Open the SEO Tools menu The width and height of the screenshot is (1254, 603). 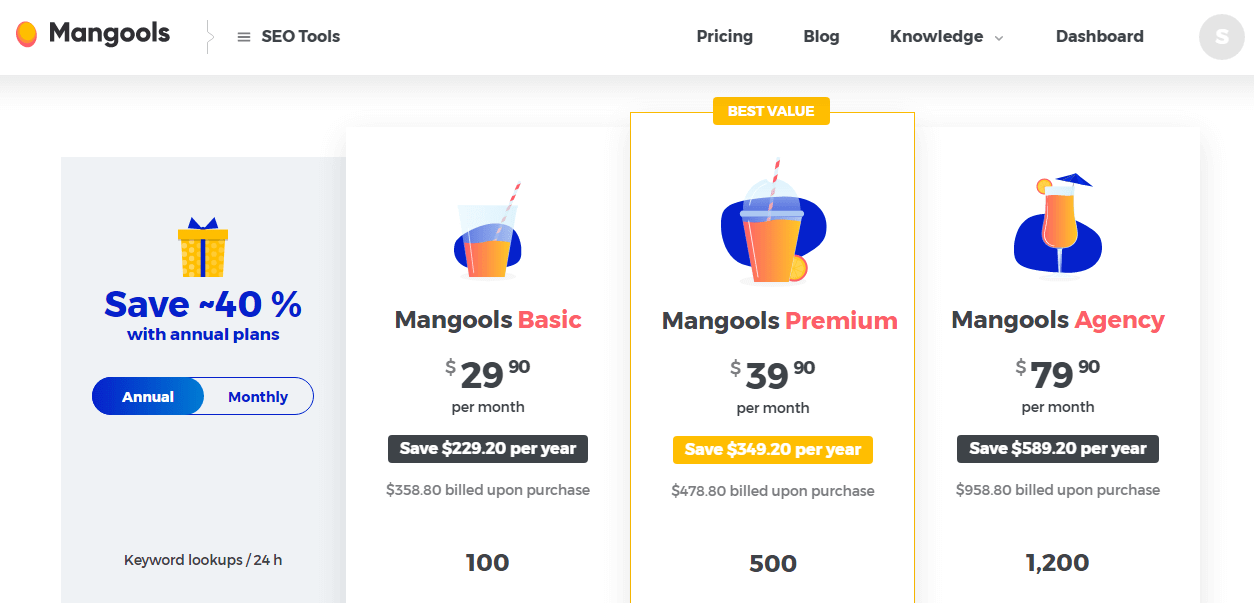[x=300, y=37]
